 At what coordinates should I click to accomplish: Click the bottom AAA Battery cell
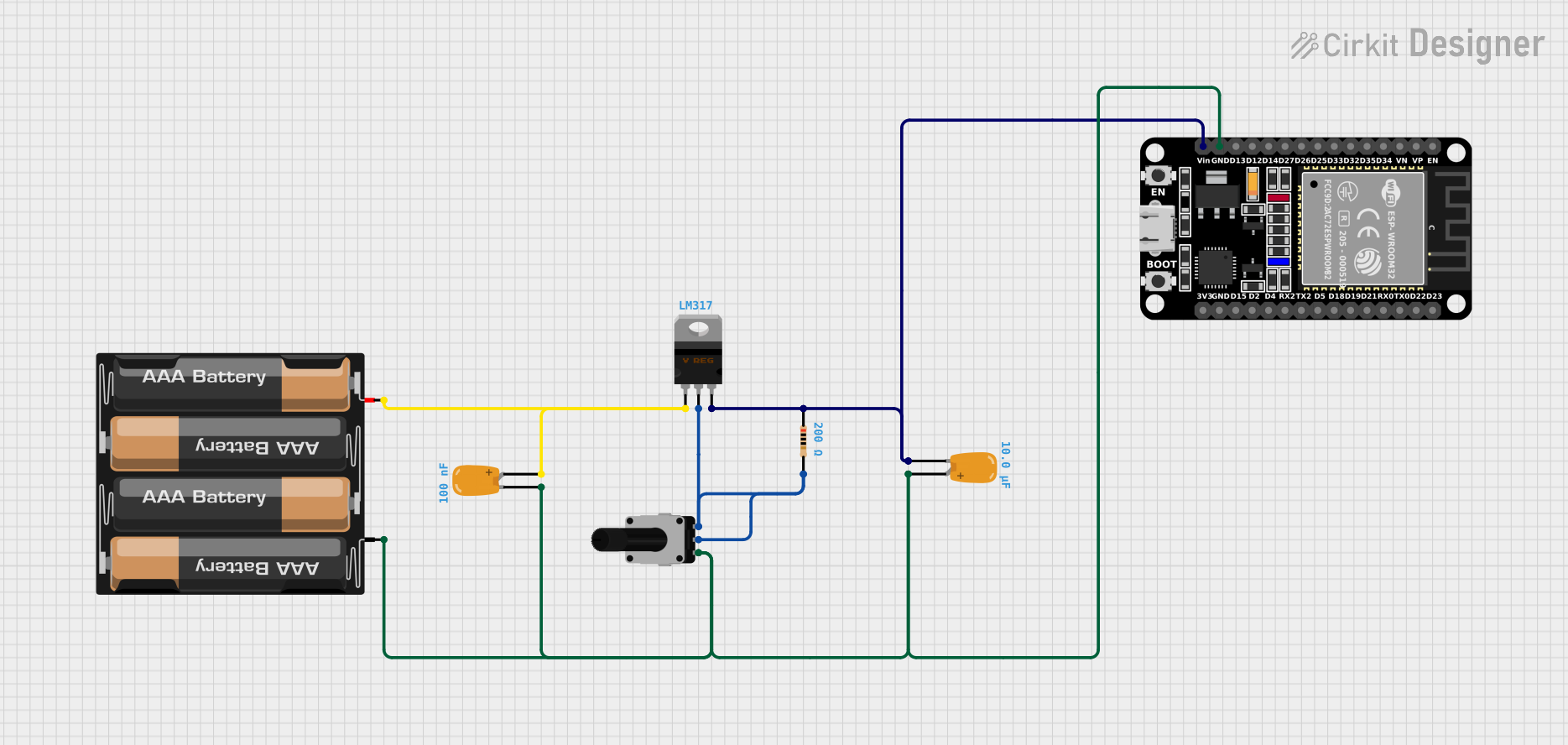click(x=228, y=564)
